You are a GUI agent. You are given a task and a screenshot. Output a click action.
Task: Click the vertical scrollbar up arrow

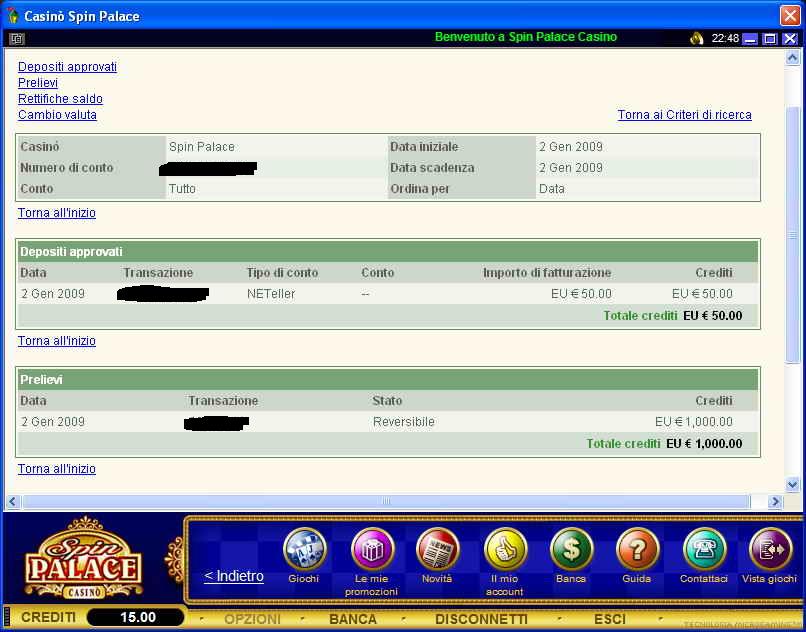pos(792,57)
